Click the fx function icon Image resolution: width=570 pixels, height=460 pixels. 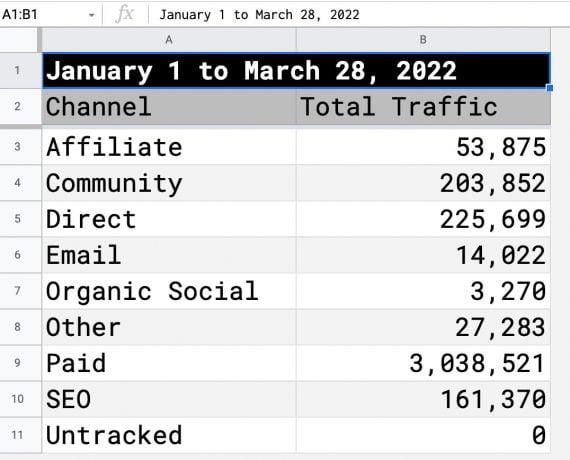(x=125, y=15)
